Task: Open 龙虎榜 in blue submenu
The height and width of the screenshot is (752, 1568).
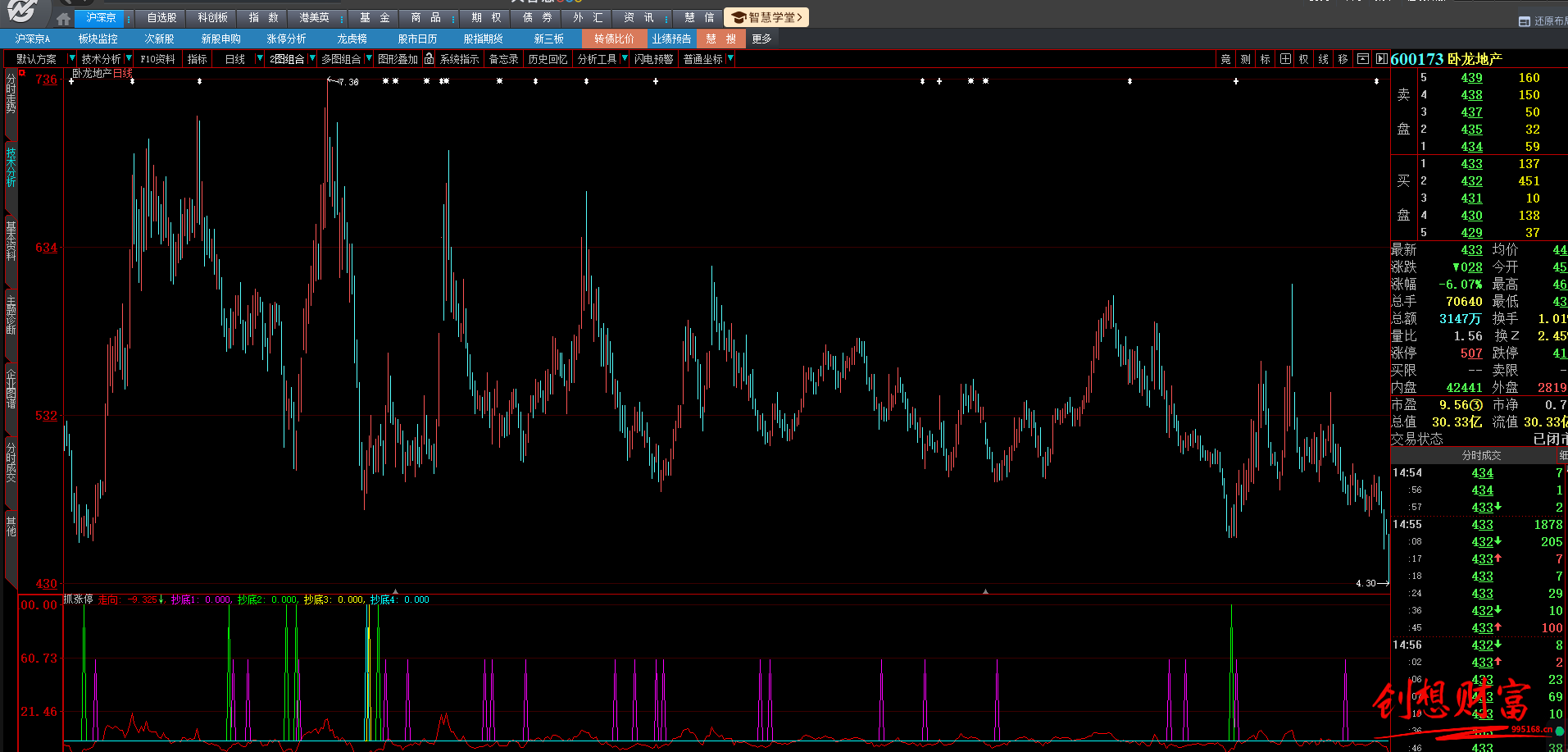Action: tap(352, 39)
